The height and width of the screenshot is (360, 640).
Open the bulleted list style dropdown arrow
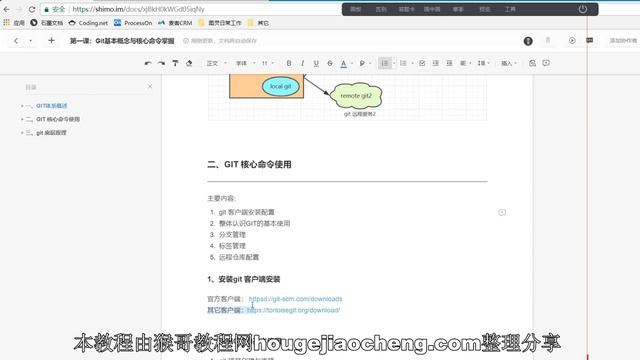click(412, 63)
